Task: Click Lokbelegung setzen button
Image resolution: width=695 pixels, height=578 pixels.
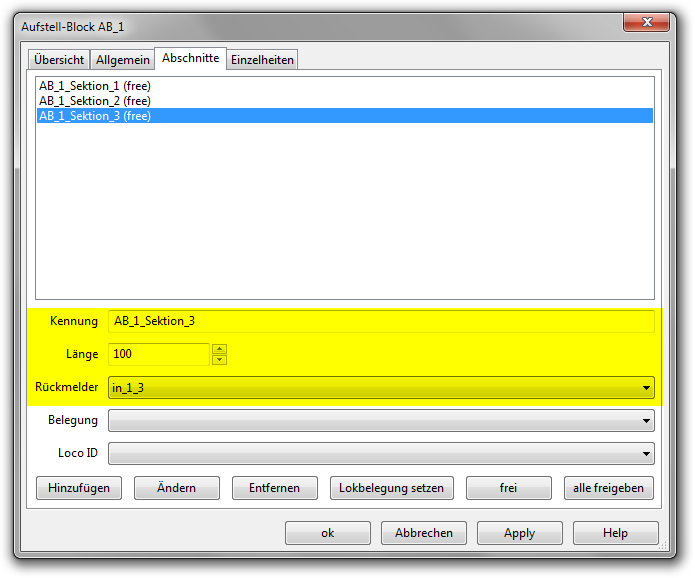Action: [392, 488]
